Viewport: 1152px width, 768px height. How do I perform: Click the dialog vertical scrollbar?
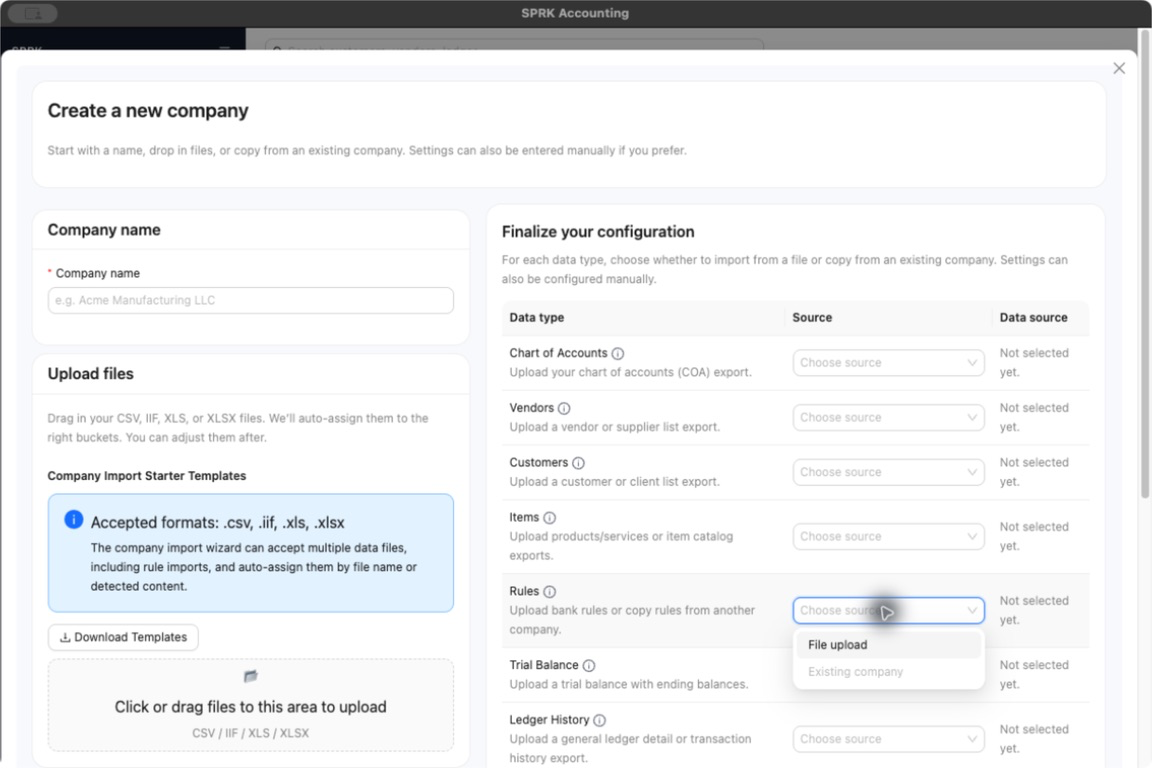coord(1145,265)
